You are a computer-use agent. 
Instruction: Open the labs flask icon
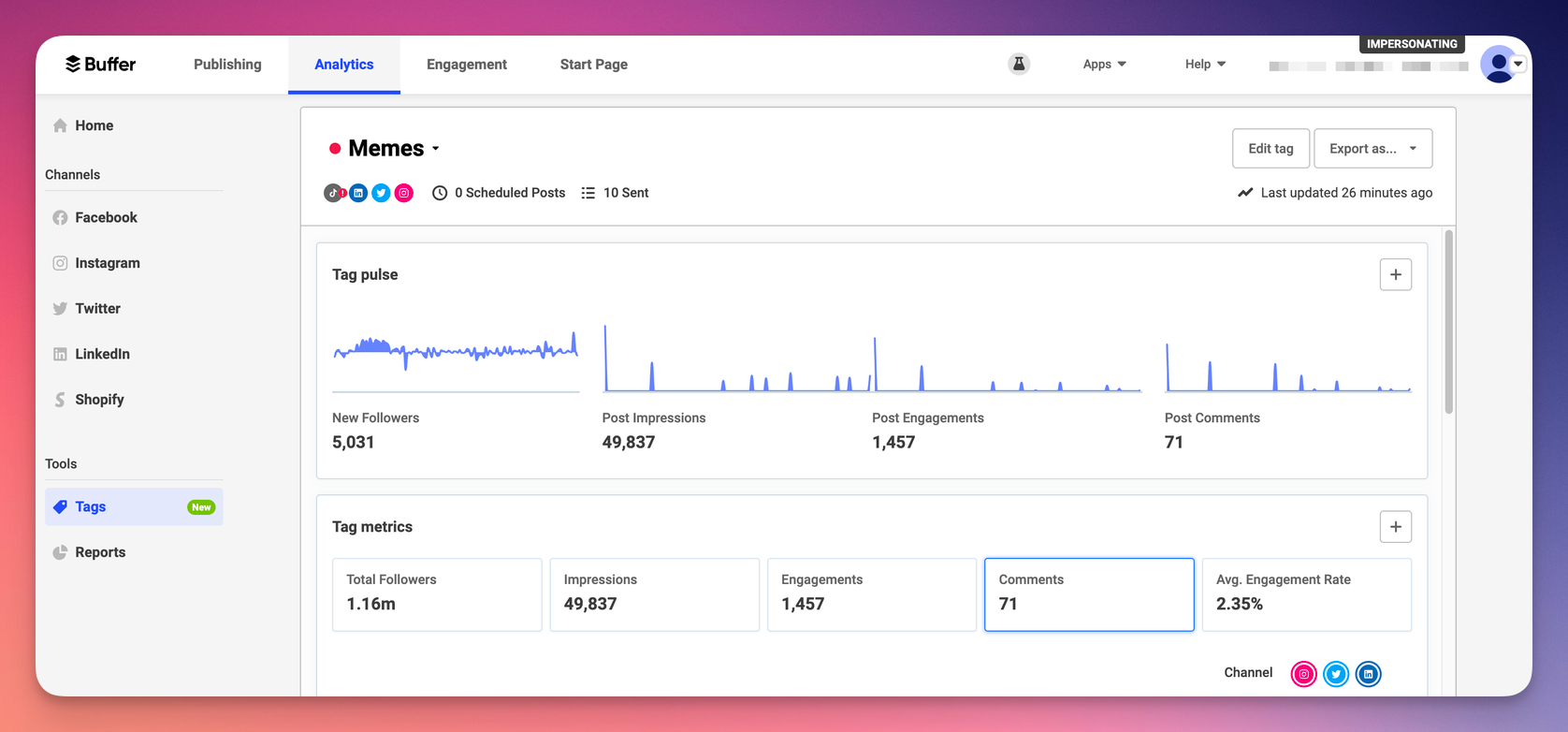(x=1019, y=64)
